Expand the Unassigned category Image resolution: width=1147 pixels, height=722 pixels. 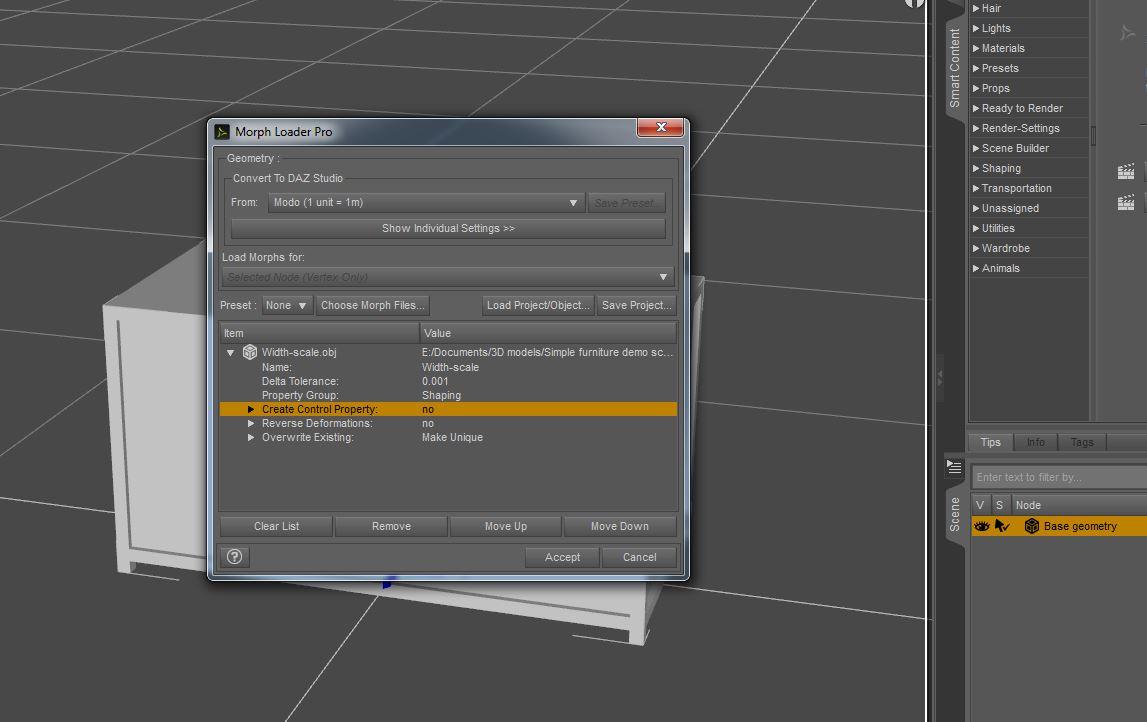click(976, 208)
